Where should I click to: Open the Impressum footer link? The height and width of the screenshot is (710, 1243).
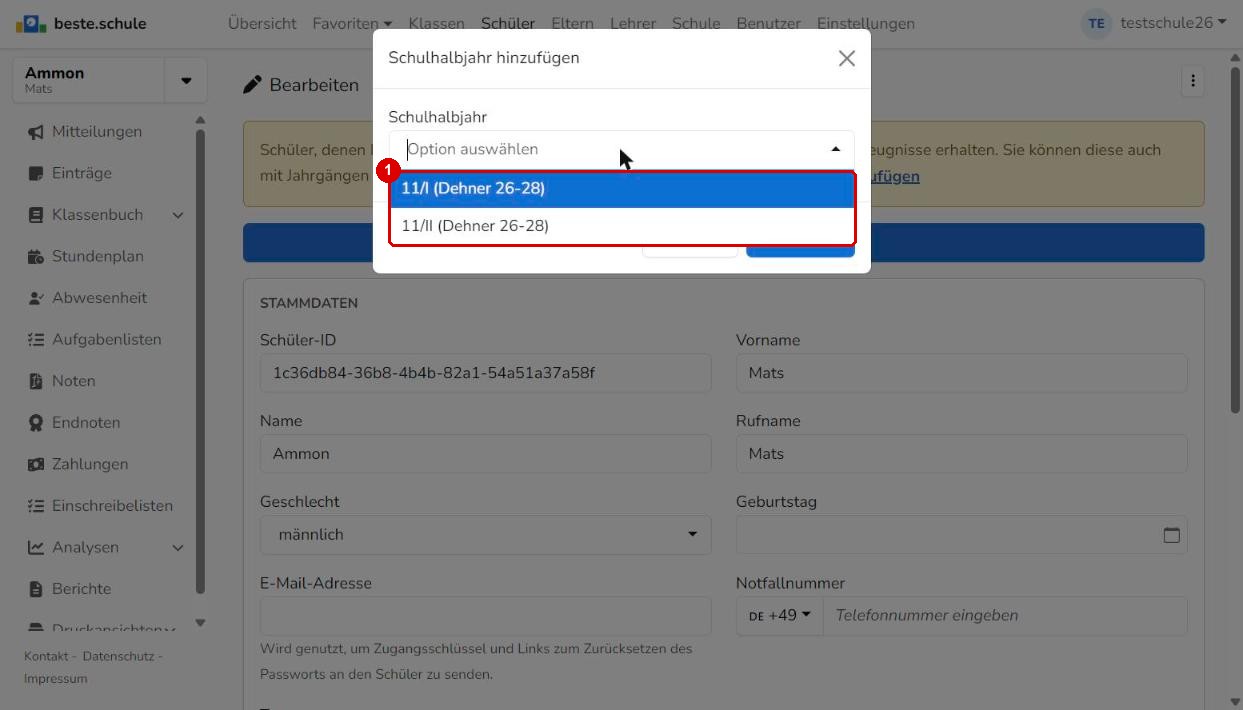tap(56, 679)
